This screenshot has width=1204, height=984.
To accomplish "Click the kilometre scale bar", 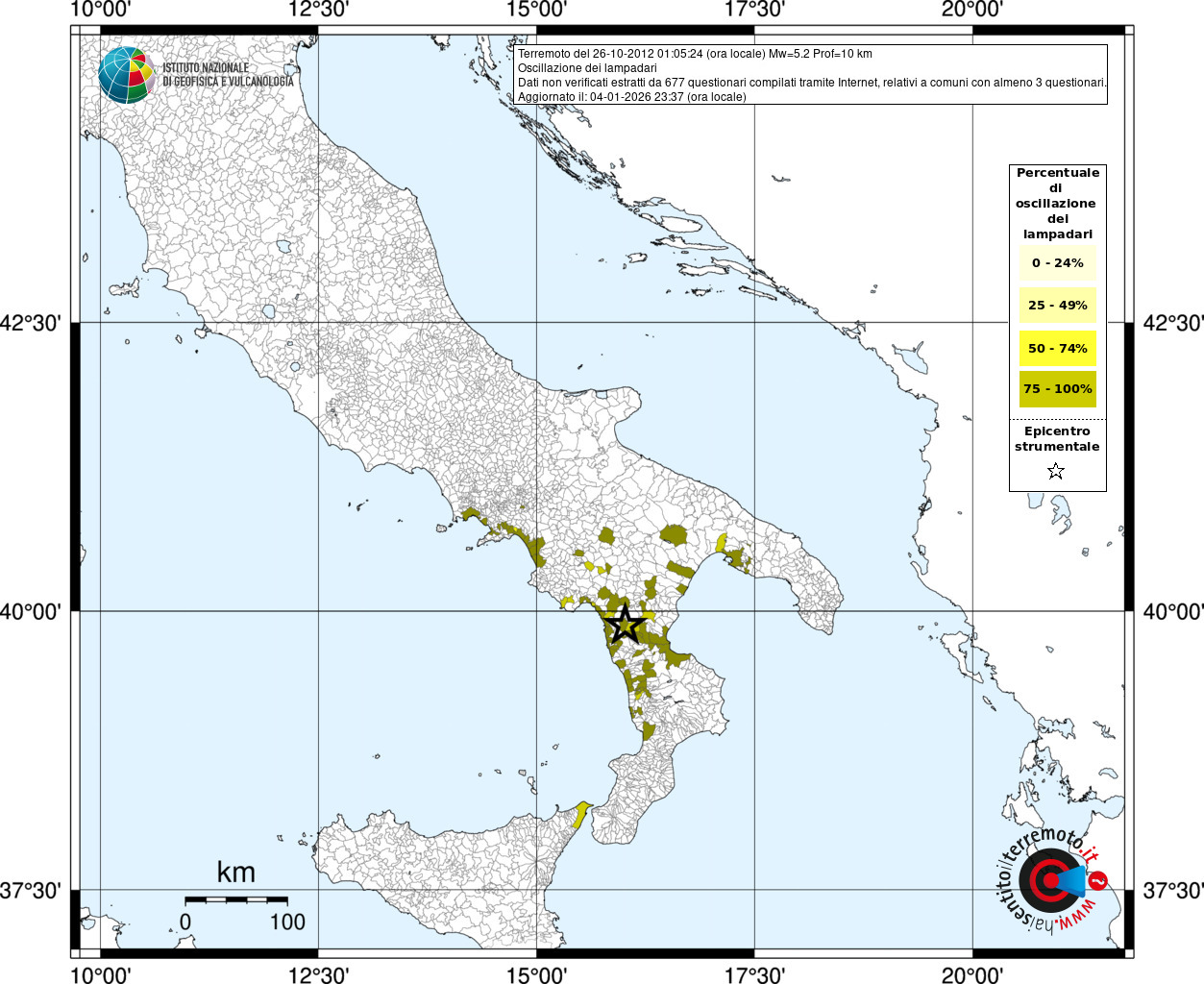I will point(236,899).
